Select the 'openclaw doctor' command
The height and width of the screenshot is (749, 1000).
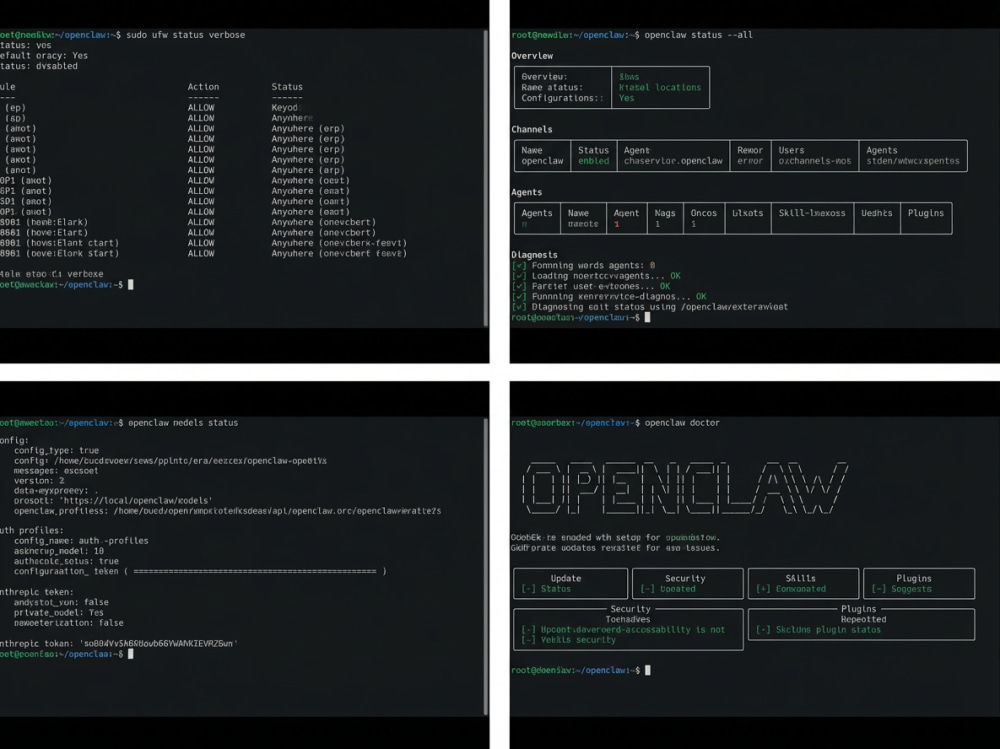point(682,423)
